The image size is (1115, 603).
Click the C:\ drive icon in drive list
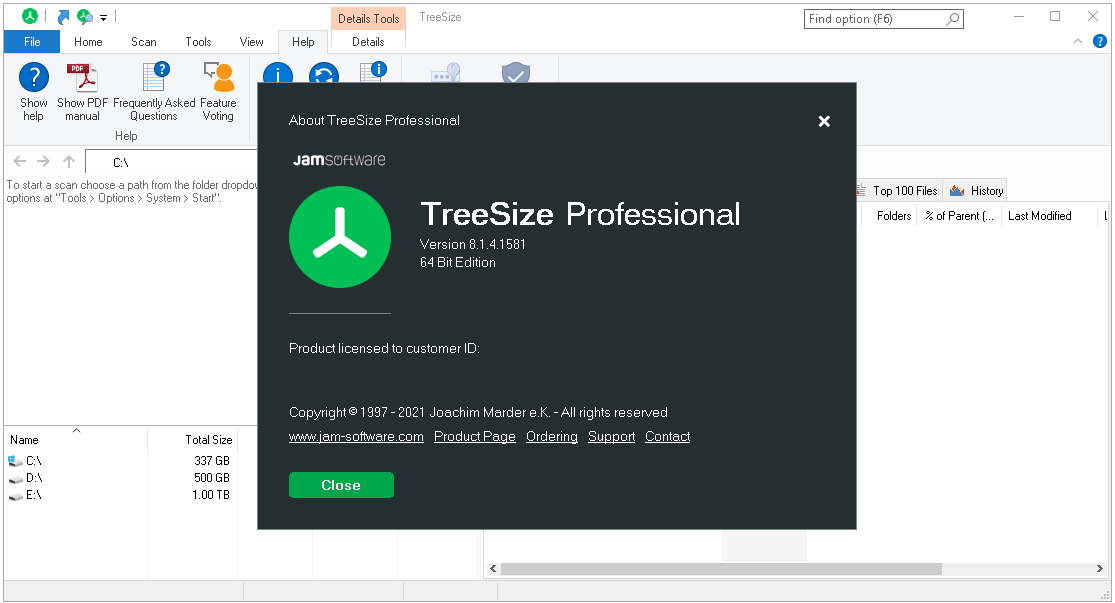[15, 461]
